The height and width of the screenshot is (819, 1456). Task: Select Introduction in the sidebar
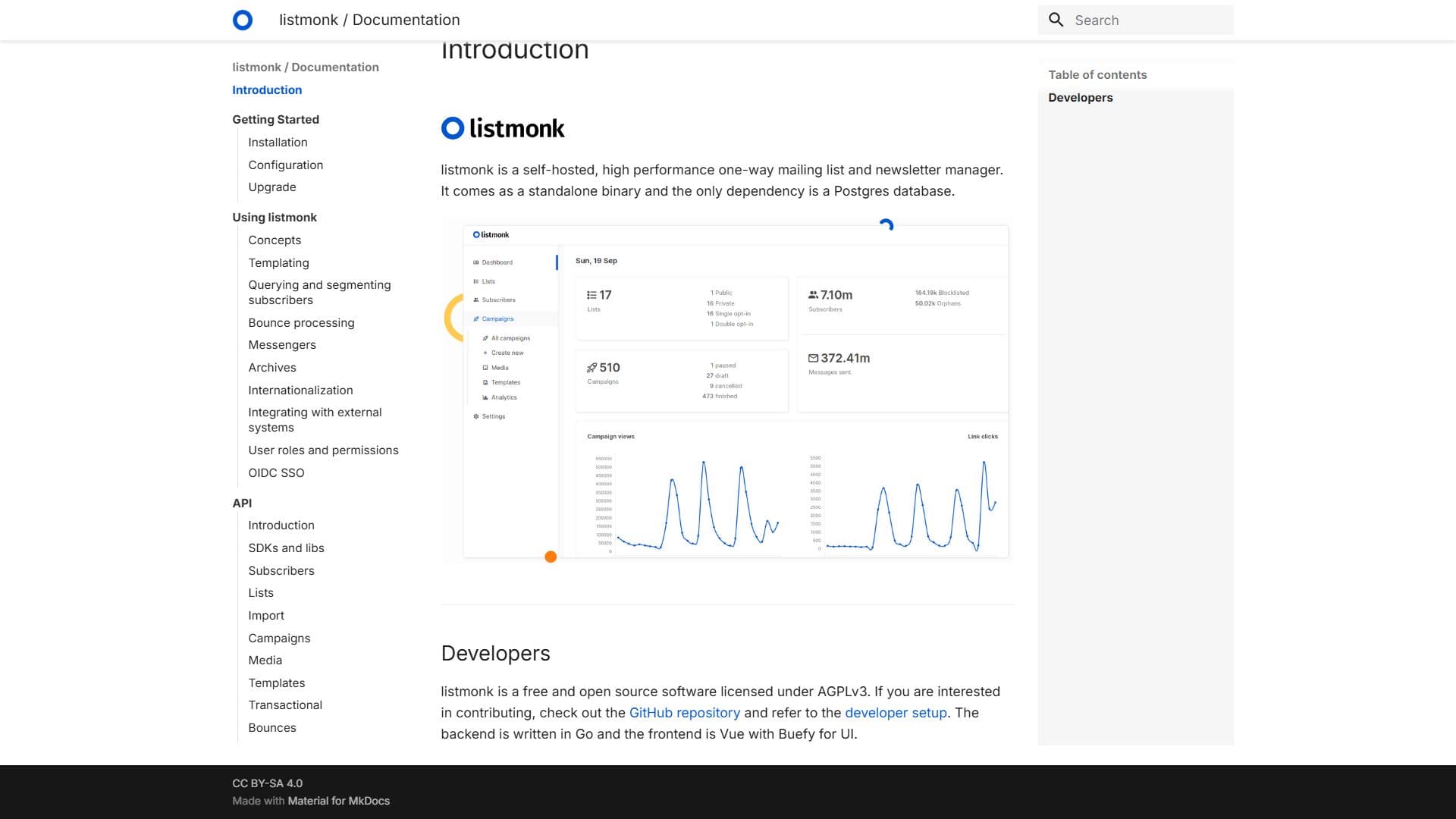267,89
